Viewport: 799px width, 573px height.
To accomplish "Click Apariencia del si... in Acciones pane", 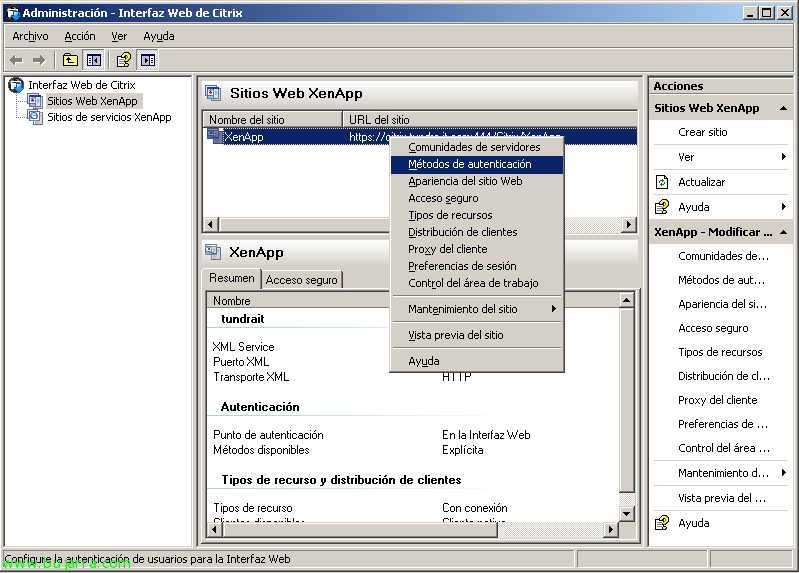I will [722, 304].
